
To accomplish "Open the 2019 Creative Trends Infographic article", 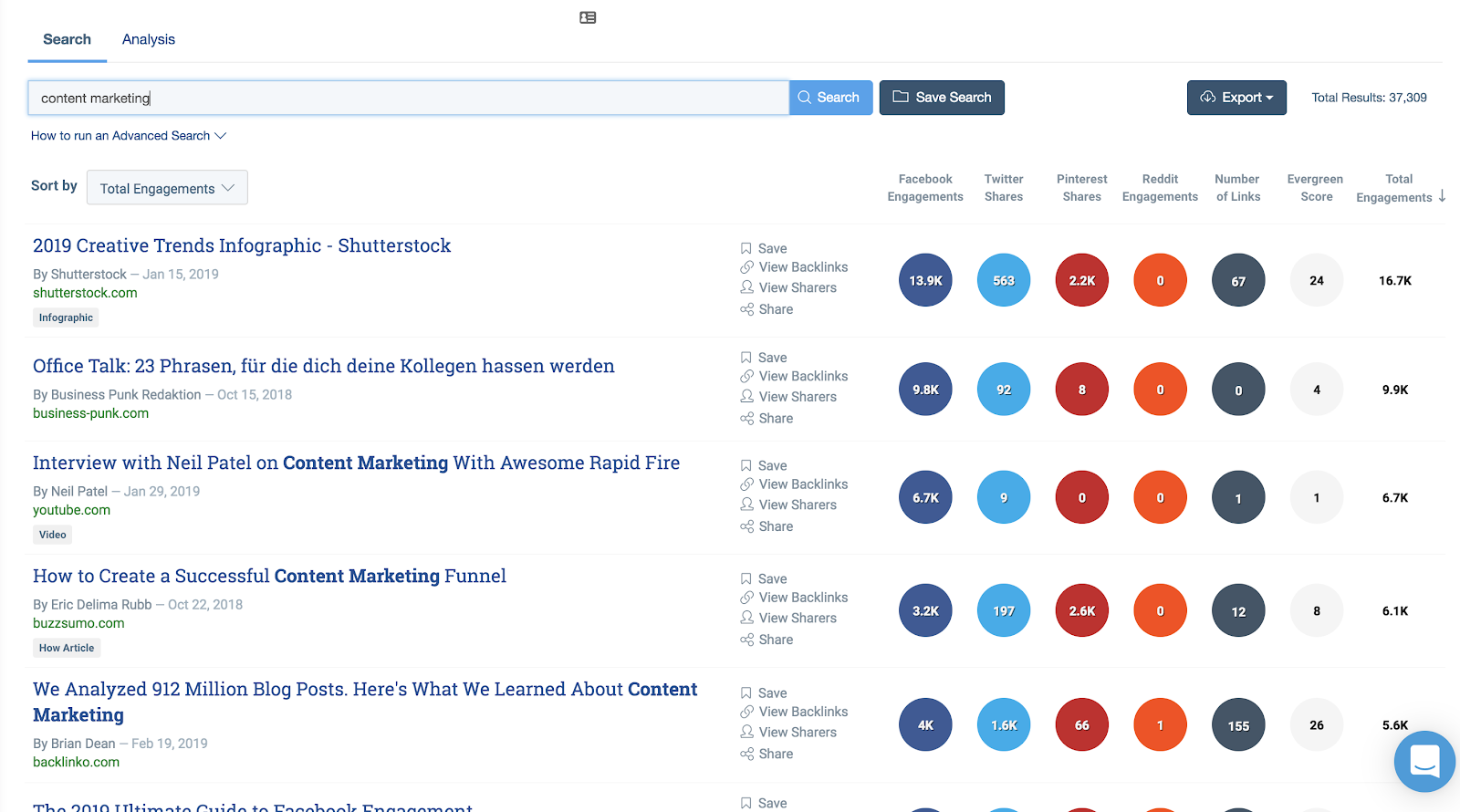I will (242, 245).
